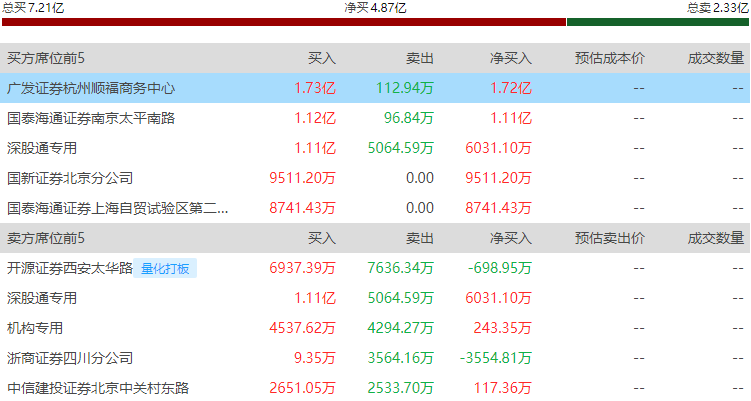
Task: Click net buy value 1.72亿
Action: tap(511, 88)
